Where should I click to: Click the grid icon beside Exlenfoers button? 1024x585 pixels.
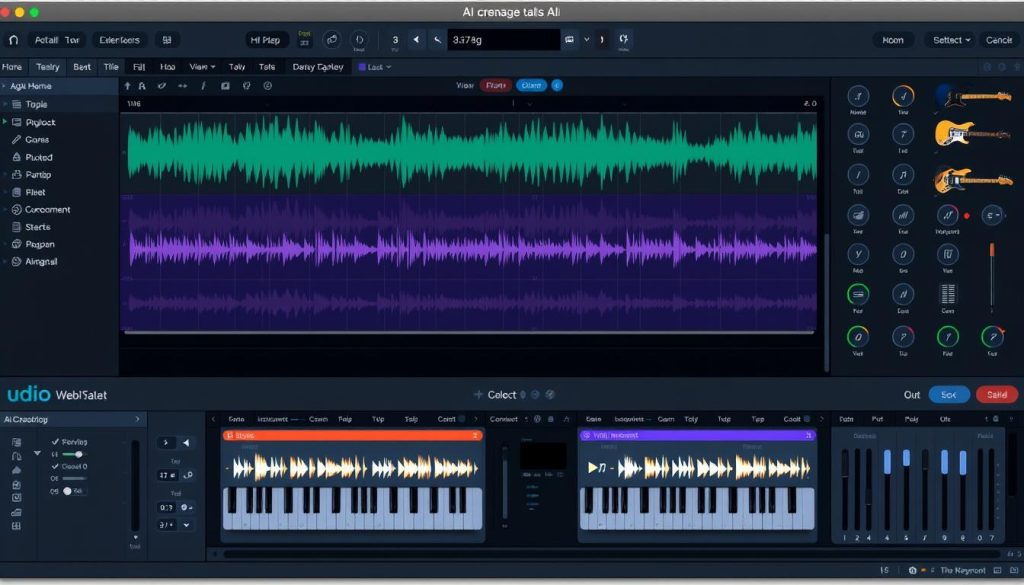[x=167, y=40]
